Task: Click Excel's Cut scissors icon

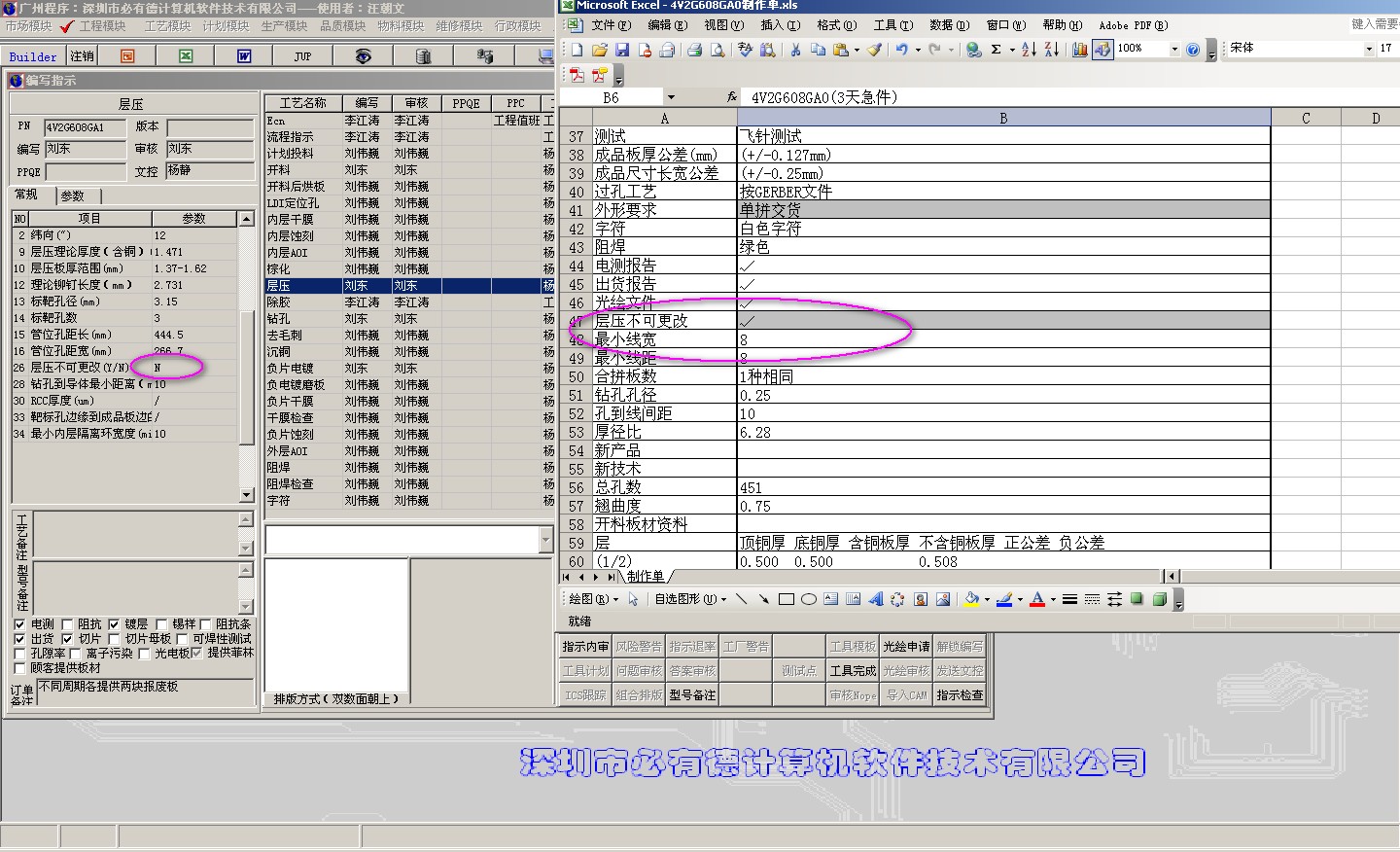Action: 795,49
